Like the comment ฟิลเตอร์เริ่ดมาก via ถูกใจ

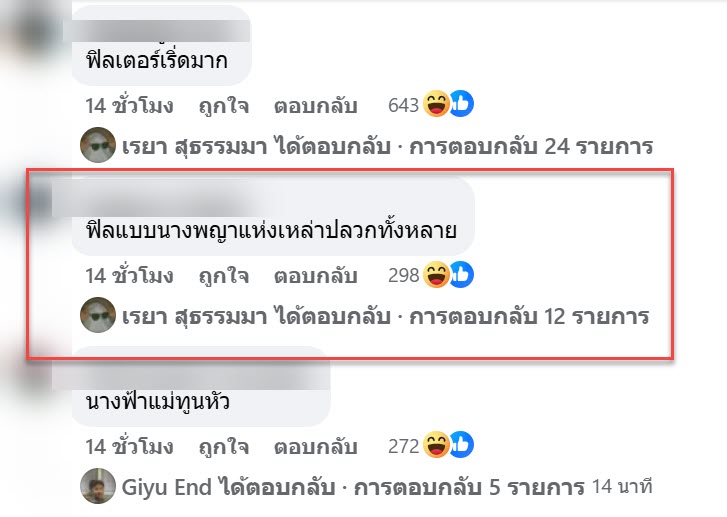224,106
